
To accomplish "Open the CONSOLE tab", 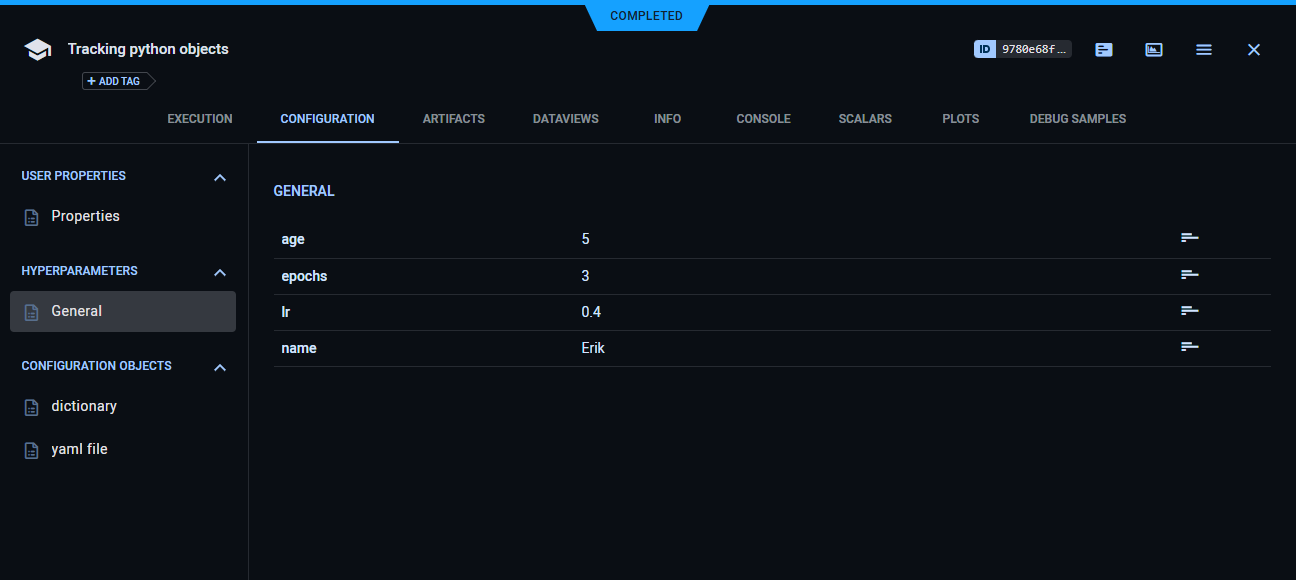I will coord(763,118).
